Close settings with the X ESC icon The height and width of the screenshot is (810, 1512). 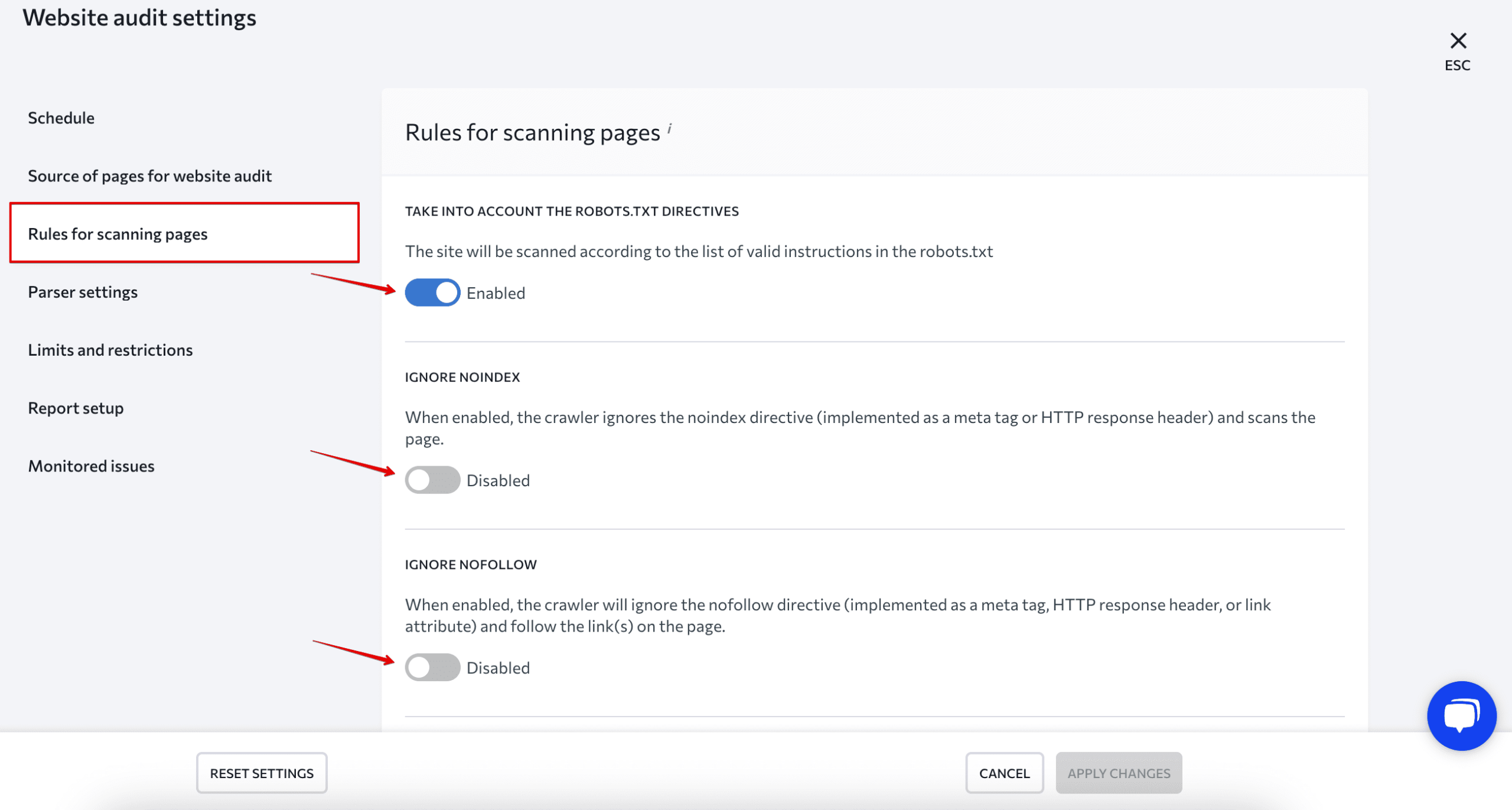coord(1458,52)
